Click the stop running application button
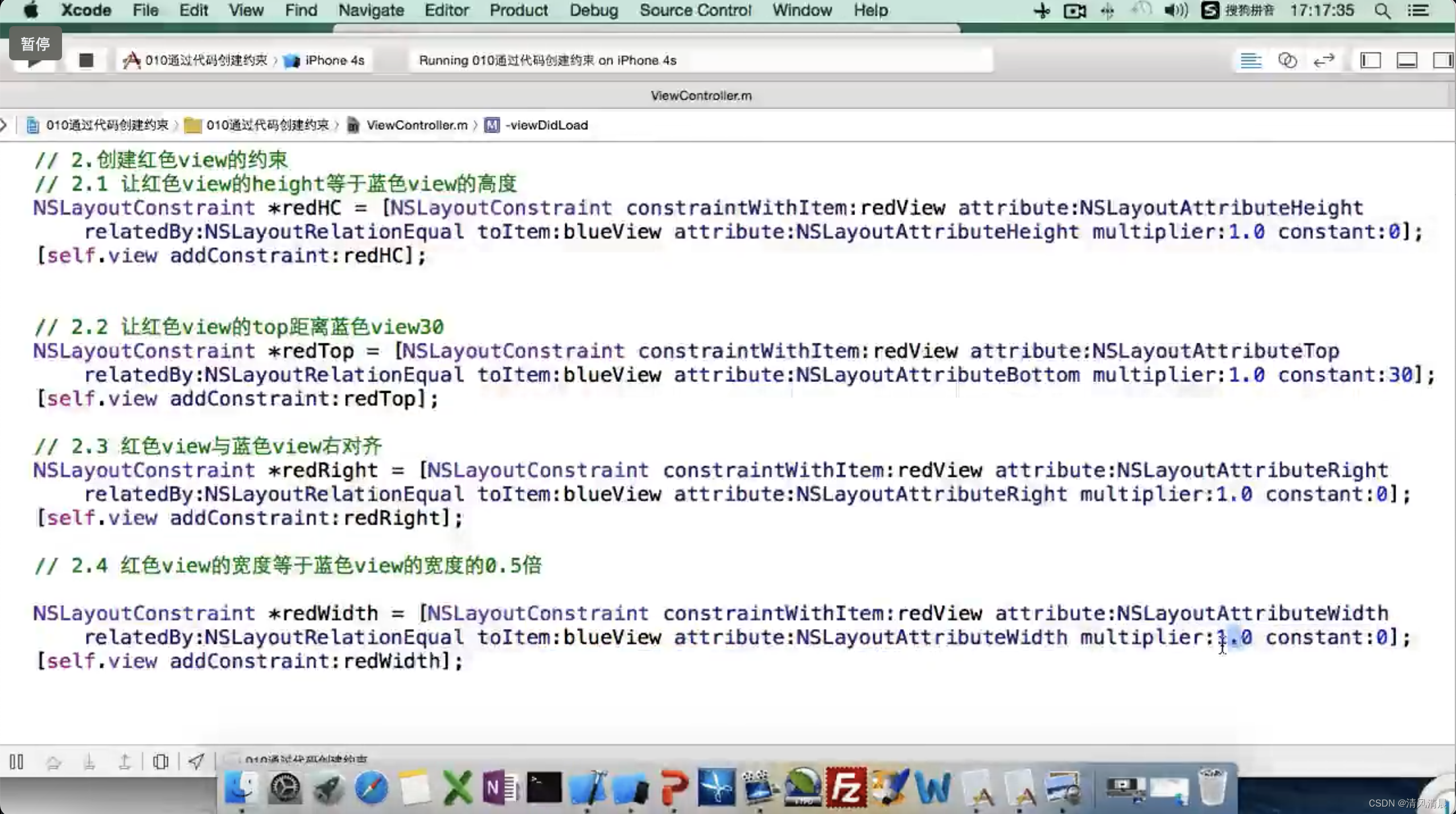The width and height of the screenshot is (1456, 814). [x=85, y=60]
